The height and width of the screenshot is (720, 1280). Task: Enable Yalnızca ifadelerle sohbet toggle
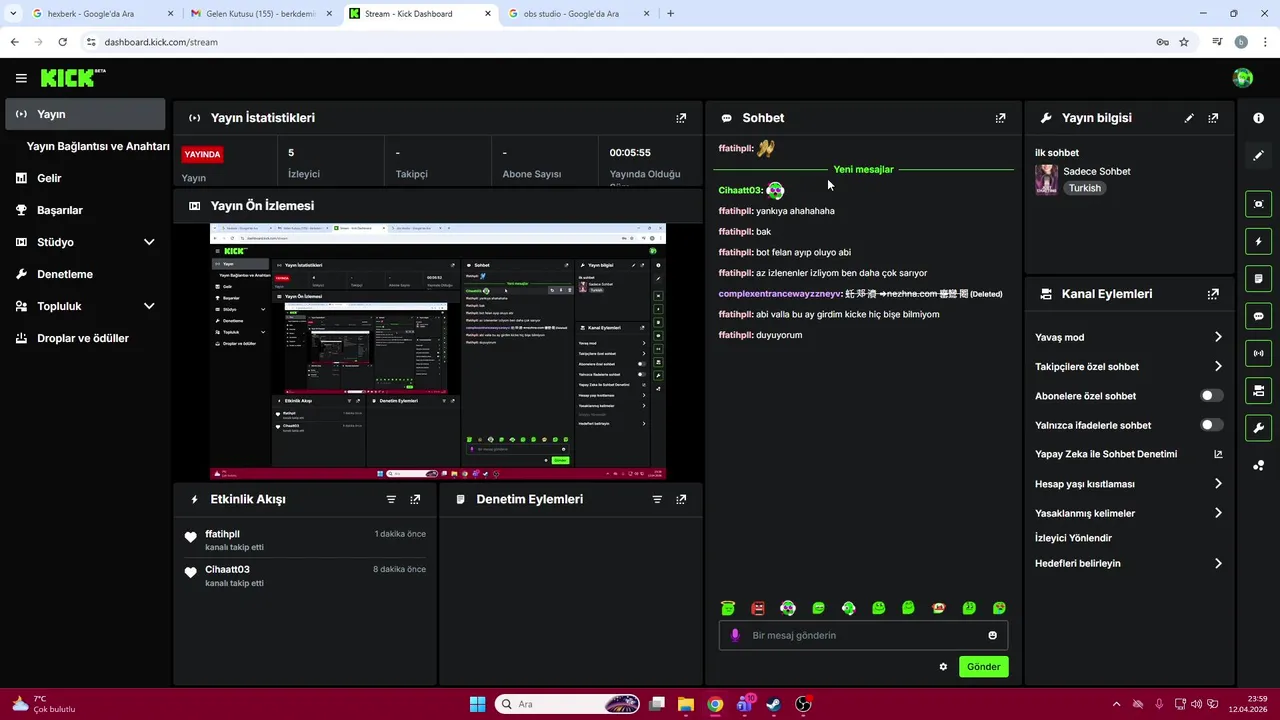[1211, 425]
